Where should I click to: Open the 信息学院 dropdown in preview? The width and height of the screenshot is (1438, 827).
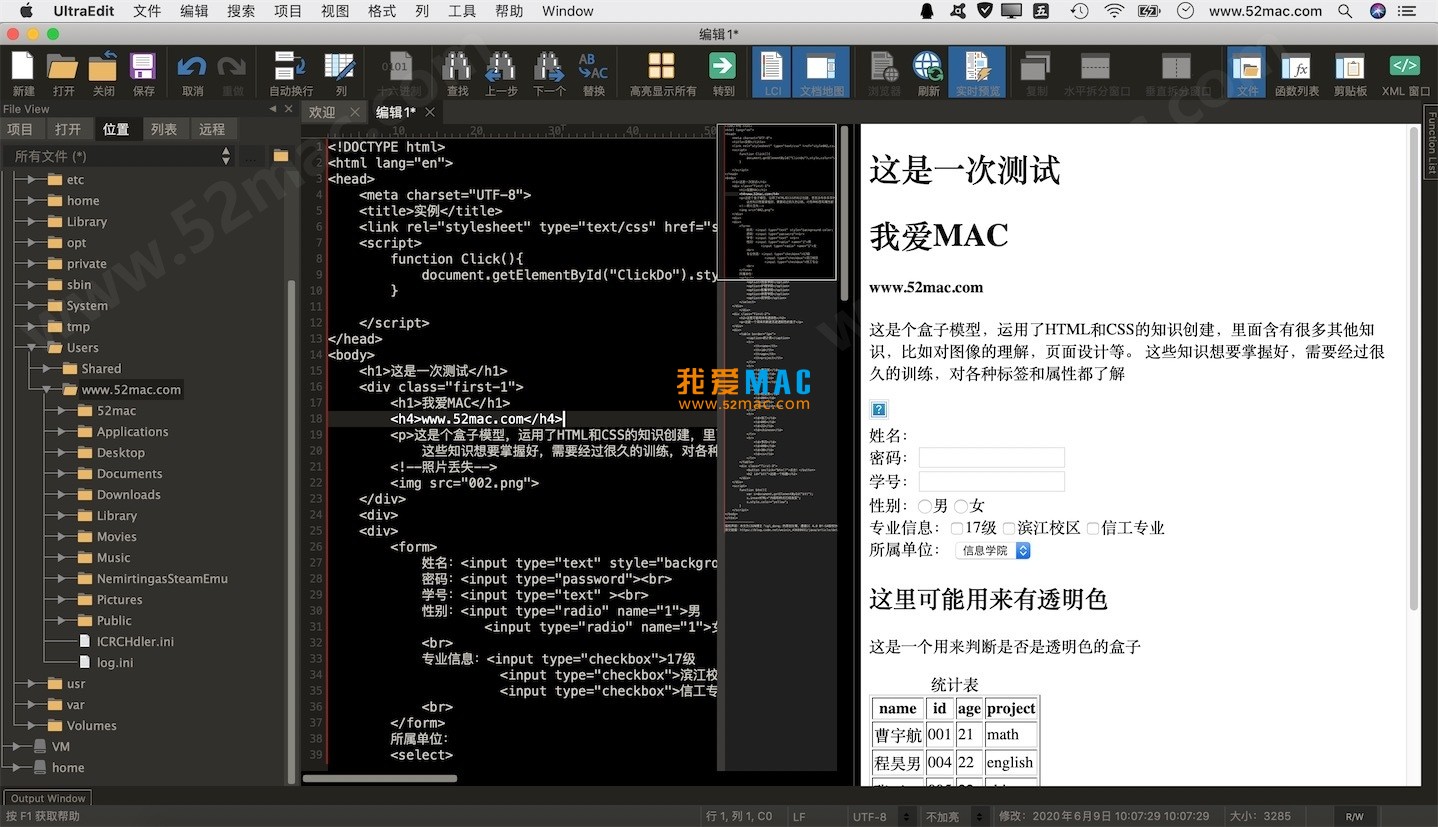click(x=993, y=550)
